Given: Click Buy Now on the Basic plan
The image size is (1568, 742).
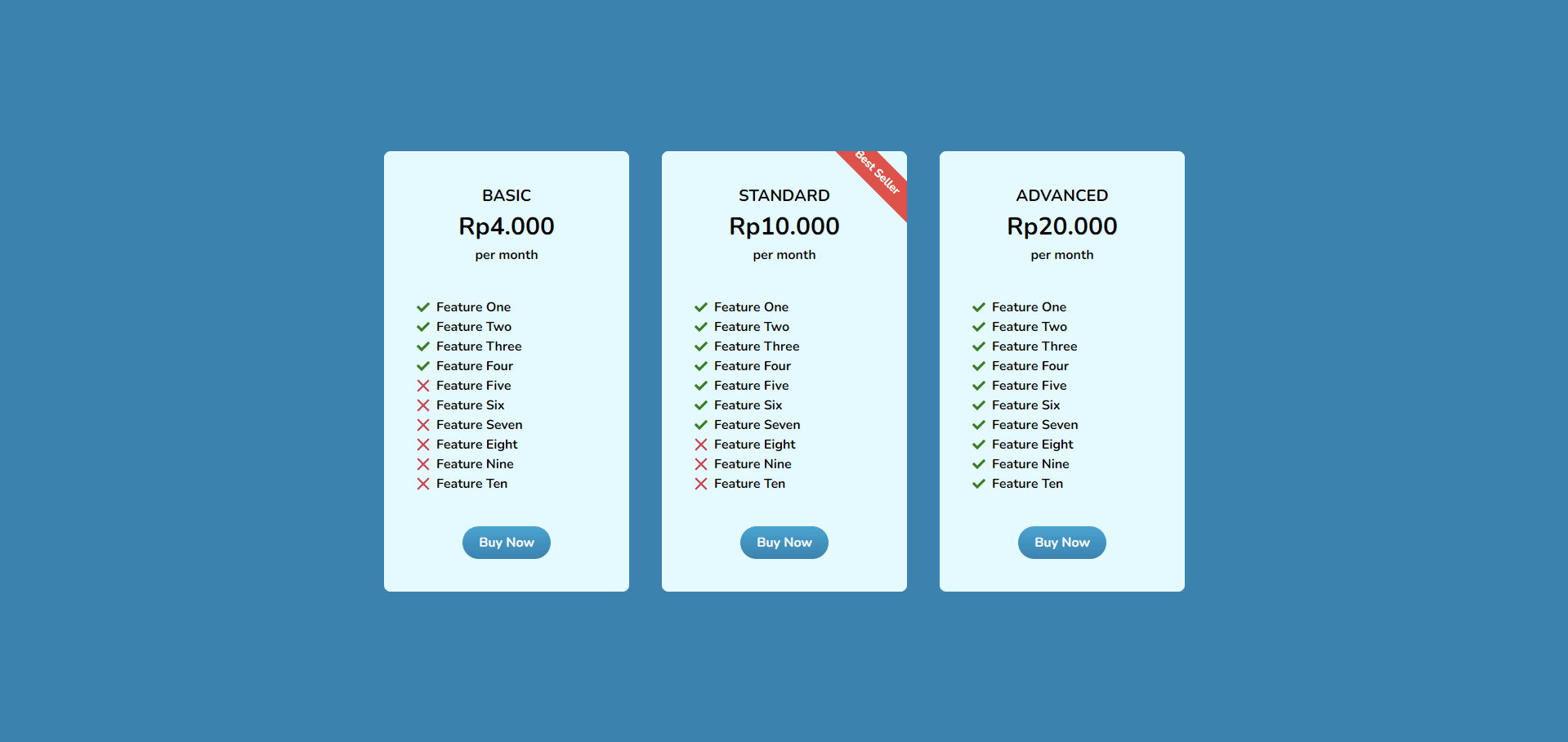Looking at the screenshot, I should (x=506, y=542).
